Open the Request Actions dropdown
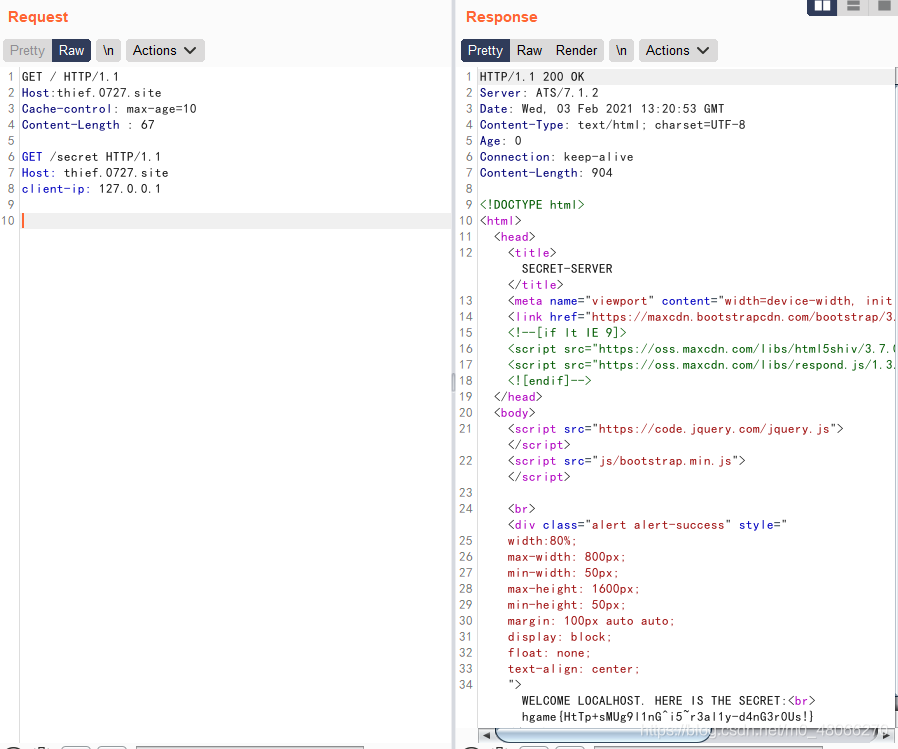This screenshot has width=898, height=749. [165, 50]
